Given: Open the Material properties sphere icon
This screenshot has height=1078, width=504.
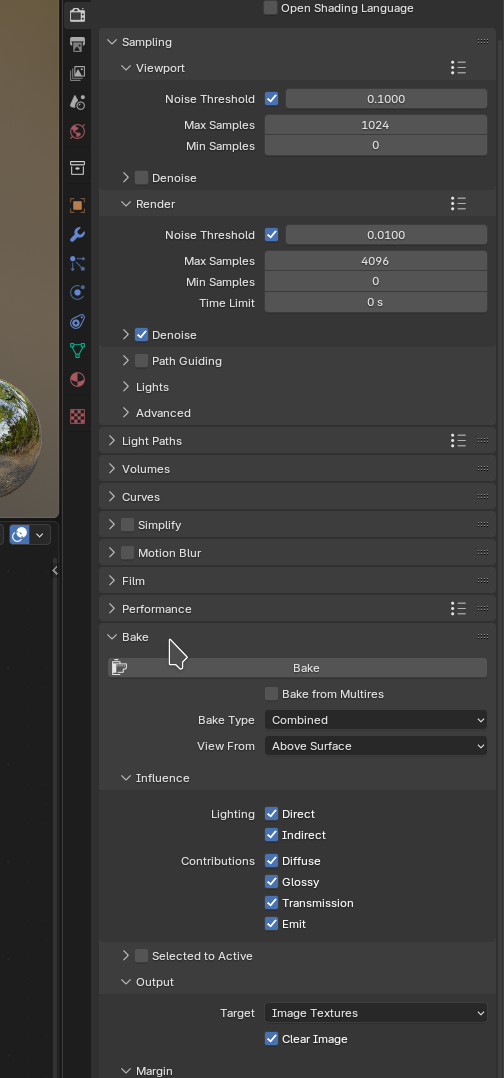Looking at the screenshot, I should [x=78, y=380].
